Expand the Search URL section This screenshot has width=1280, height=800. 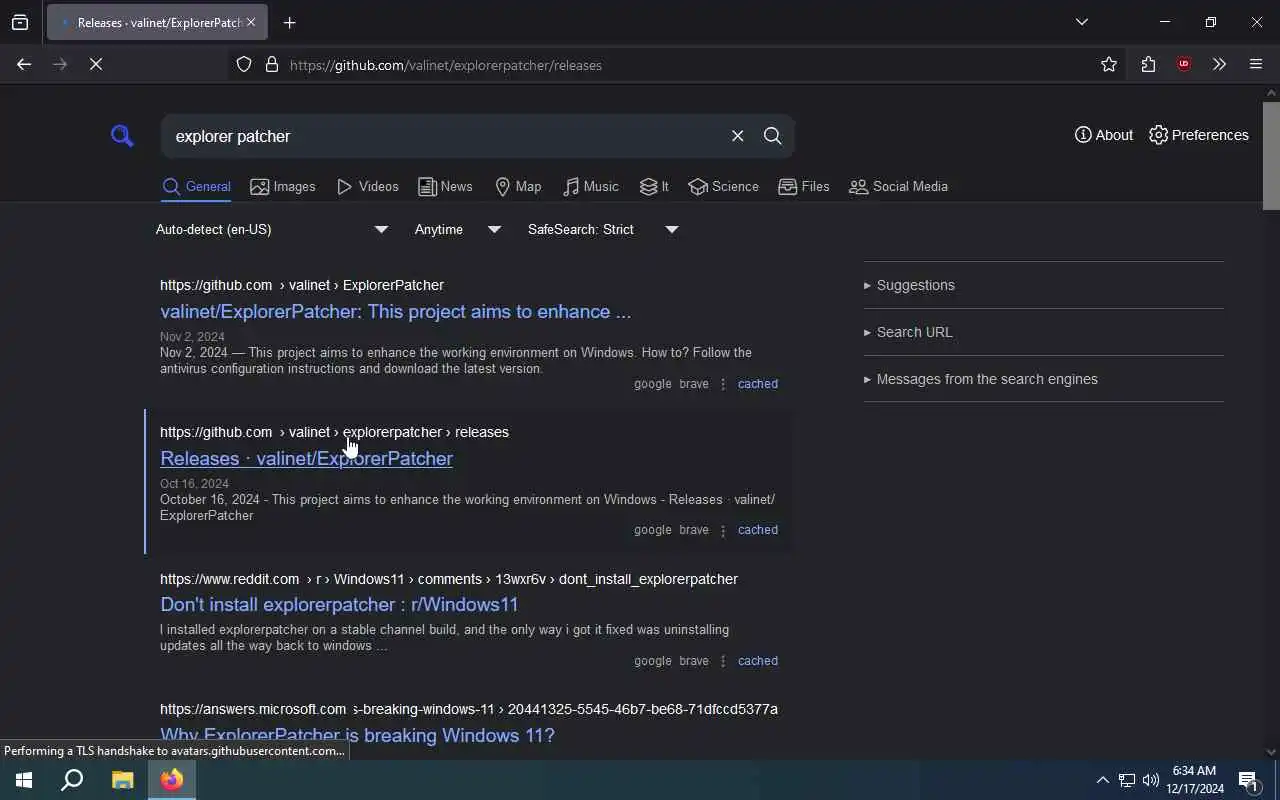[x=908, y=332]
